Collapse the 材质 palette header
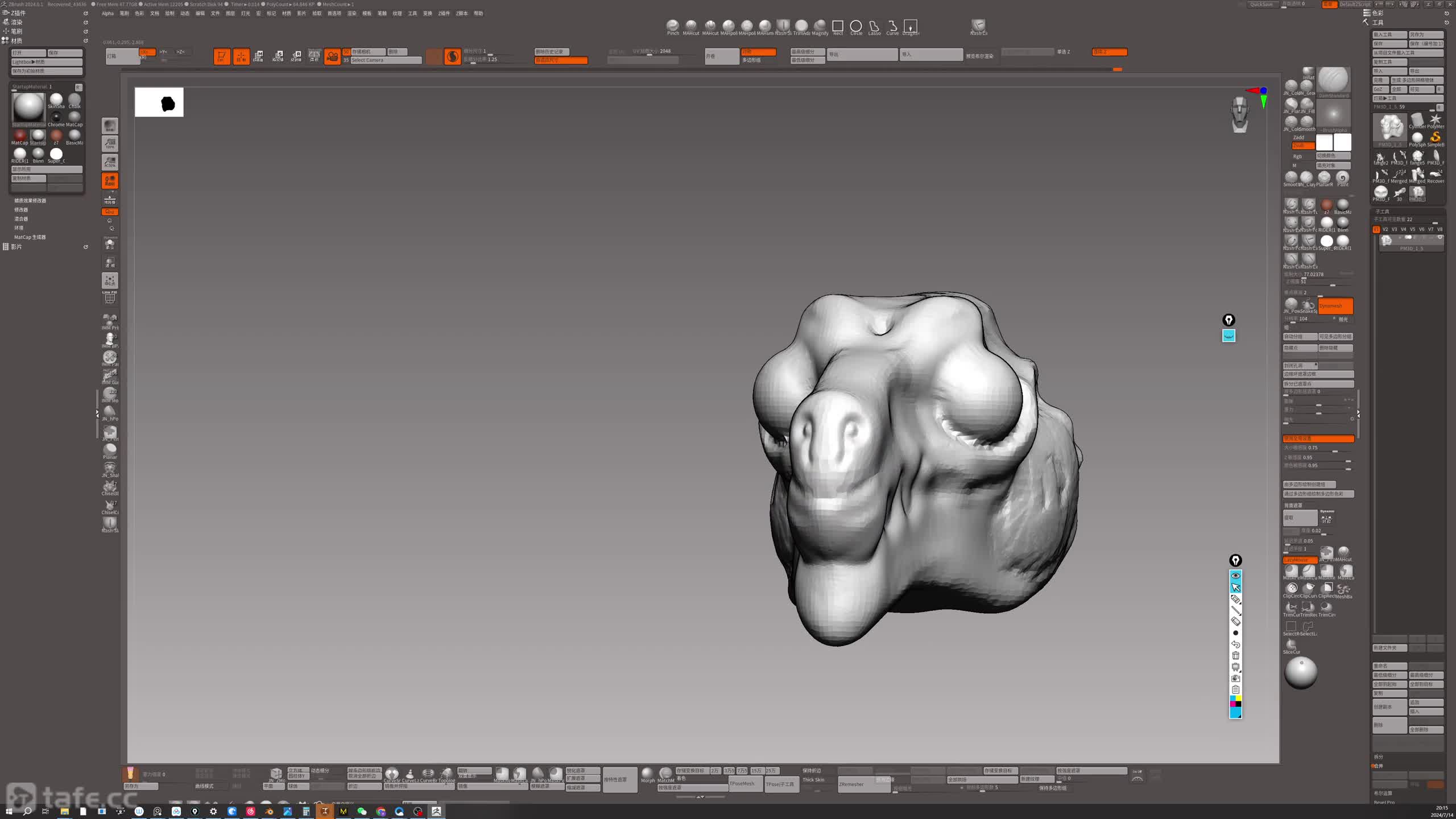The width and height of the screenshot is (1456, 819). pos(16,41)
